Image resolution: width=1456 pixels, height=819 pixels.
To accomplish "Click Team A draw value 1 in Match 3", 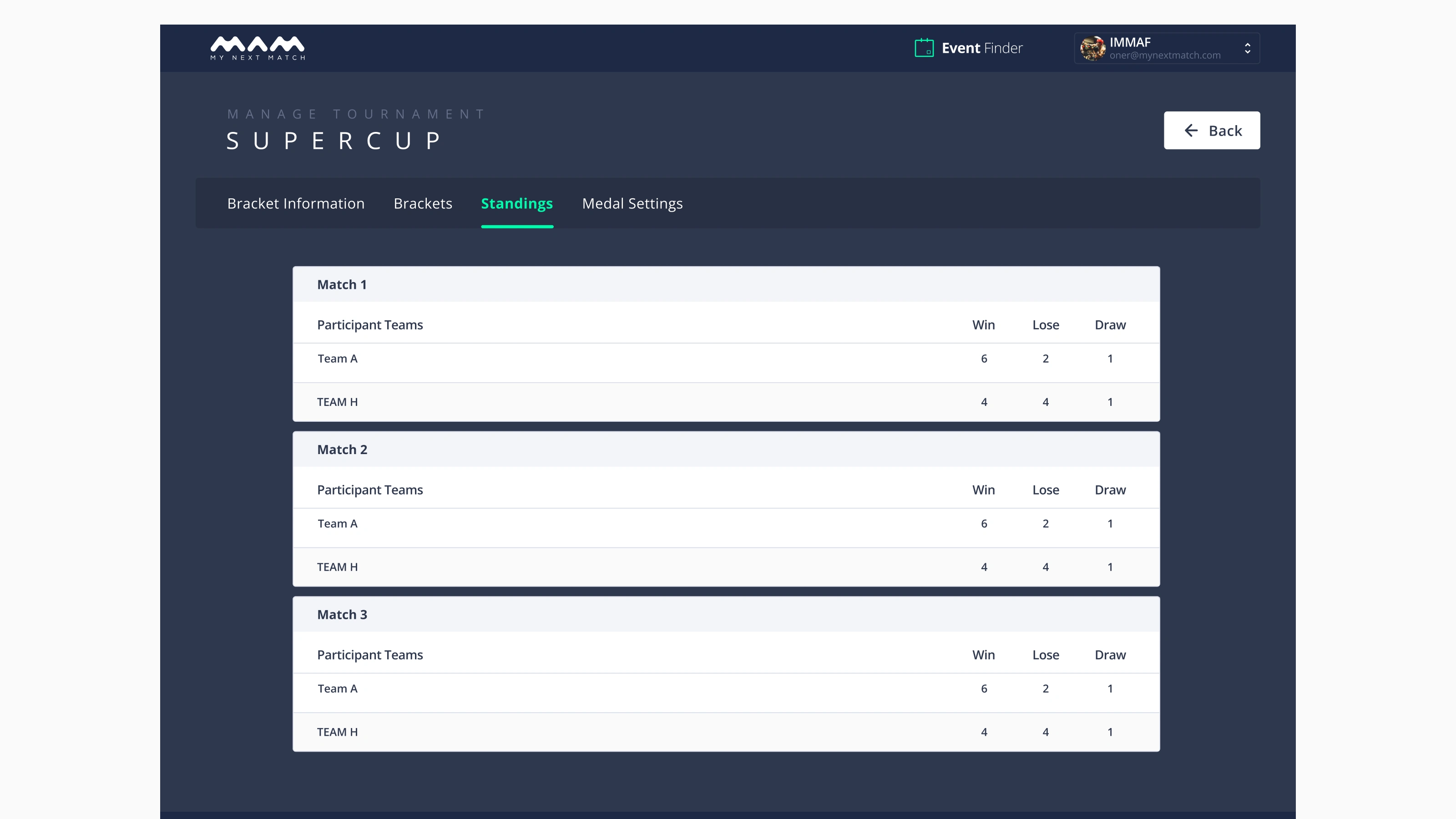I will pyautogui.click(x=1110, y=689).
